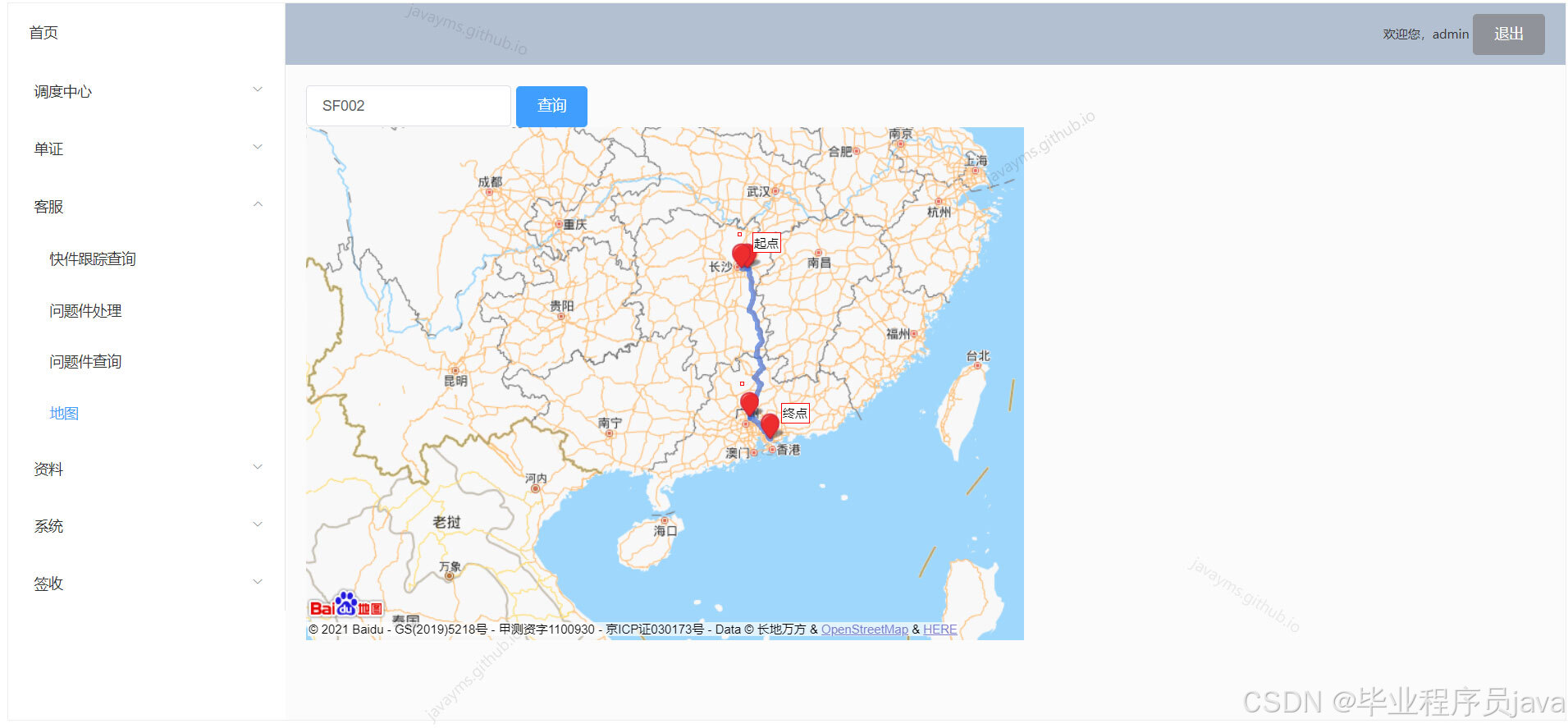Focus the SF002 tracking number input

409,106
